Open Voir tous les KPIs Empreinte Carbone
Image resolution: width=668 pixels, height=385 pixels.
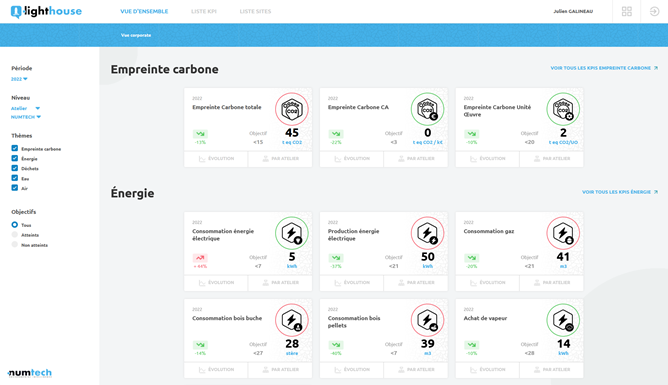tap(604, 68)
